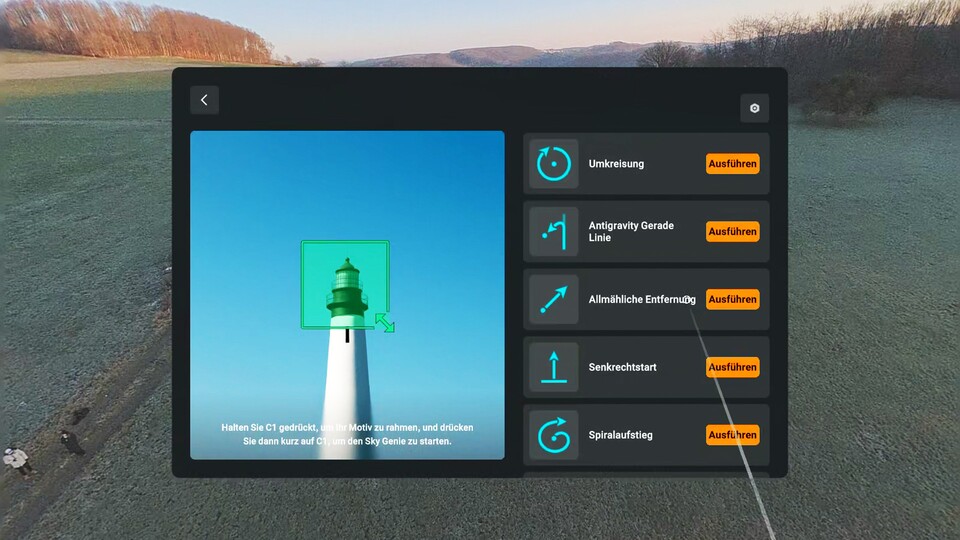Launch Spiralaufstieg using Ausführen button

pyautogui.click(x=732, y=435)
